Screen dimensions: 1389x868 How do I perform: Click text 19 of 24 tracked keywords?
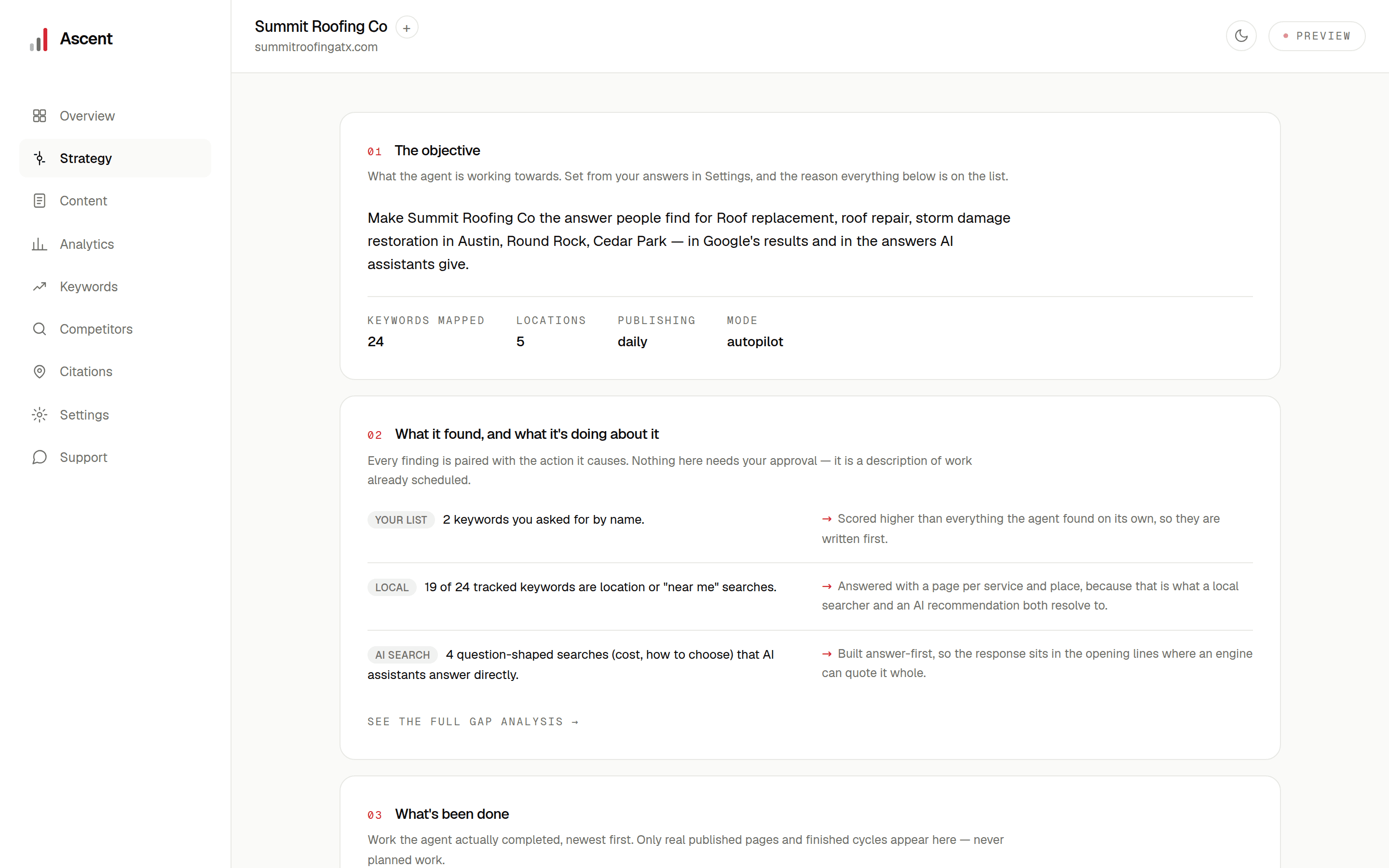(x=600, y=587)
